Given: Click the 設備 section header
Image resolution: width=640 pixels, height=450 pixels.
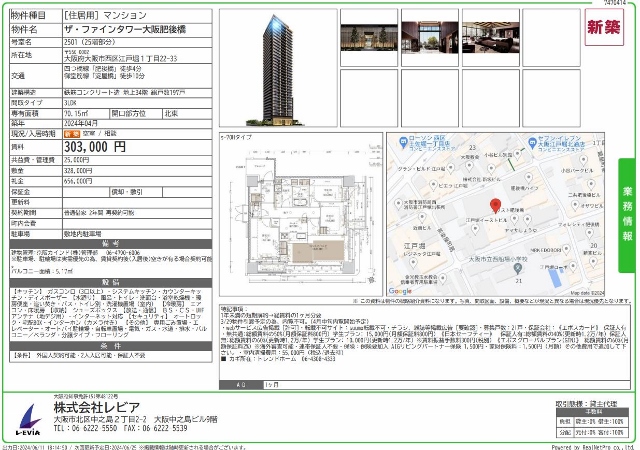Looking at the screenshot, I should click(111, 283).
